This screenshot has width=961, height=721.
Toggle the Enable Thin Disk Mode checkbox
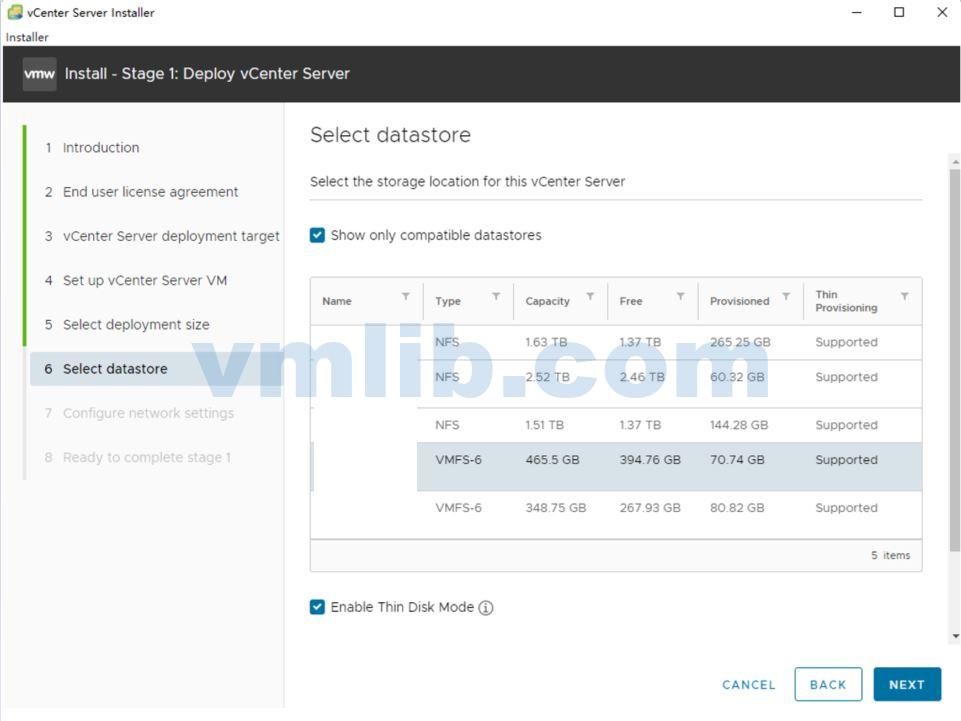click(x=317, y=607)
